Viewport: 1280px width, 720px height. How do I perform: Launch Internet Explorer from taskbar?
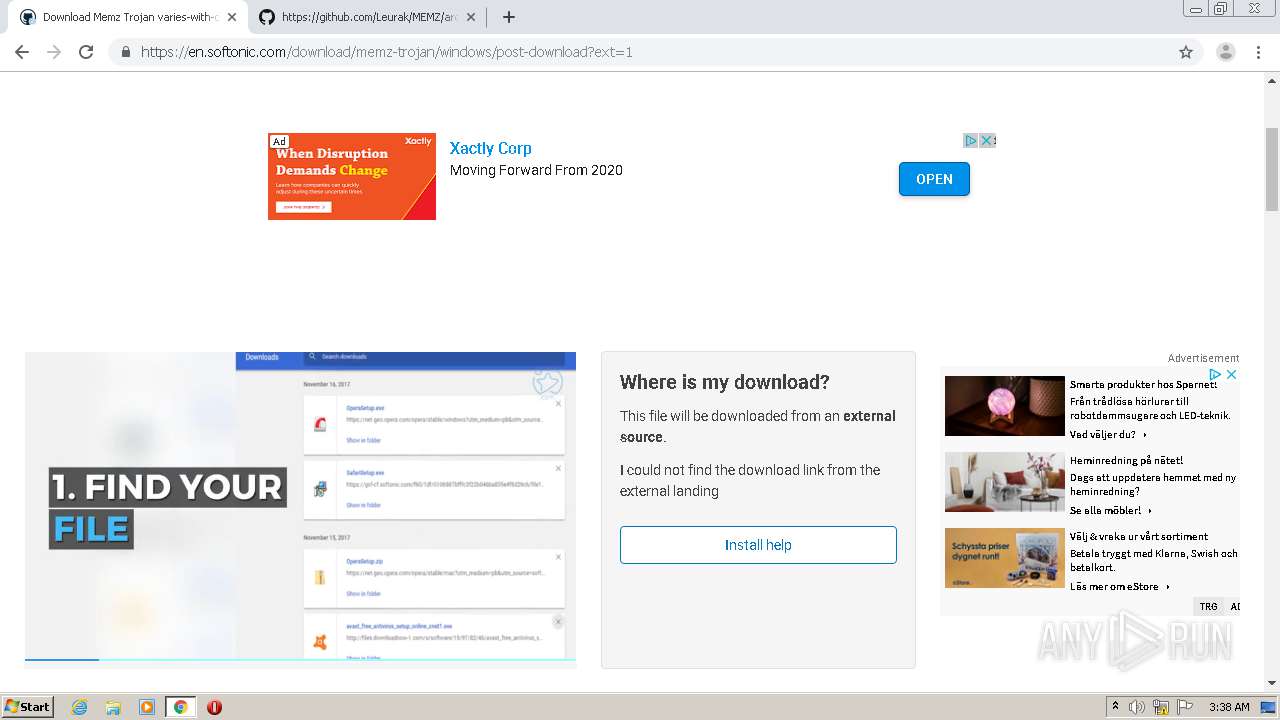click(79, 707)
